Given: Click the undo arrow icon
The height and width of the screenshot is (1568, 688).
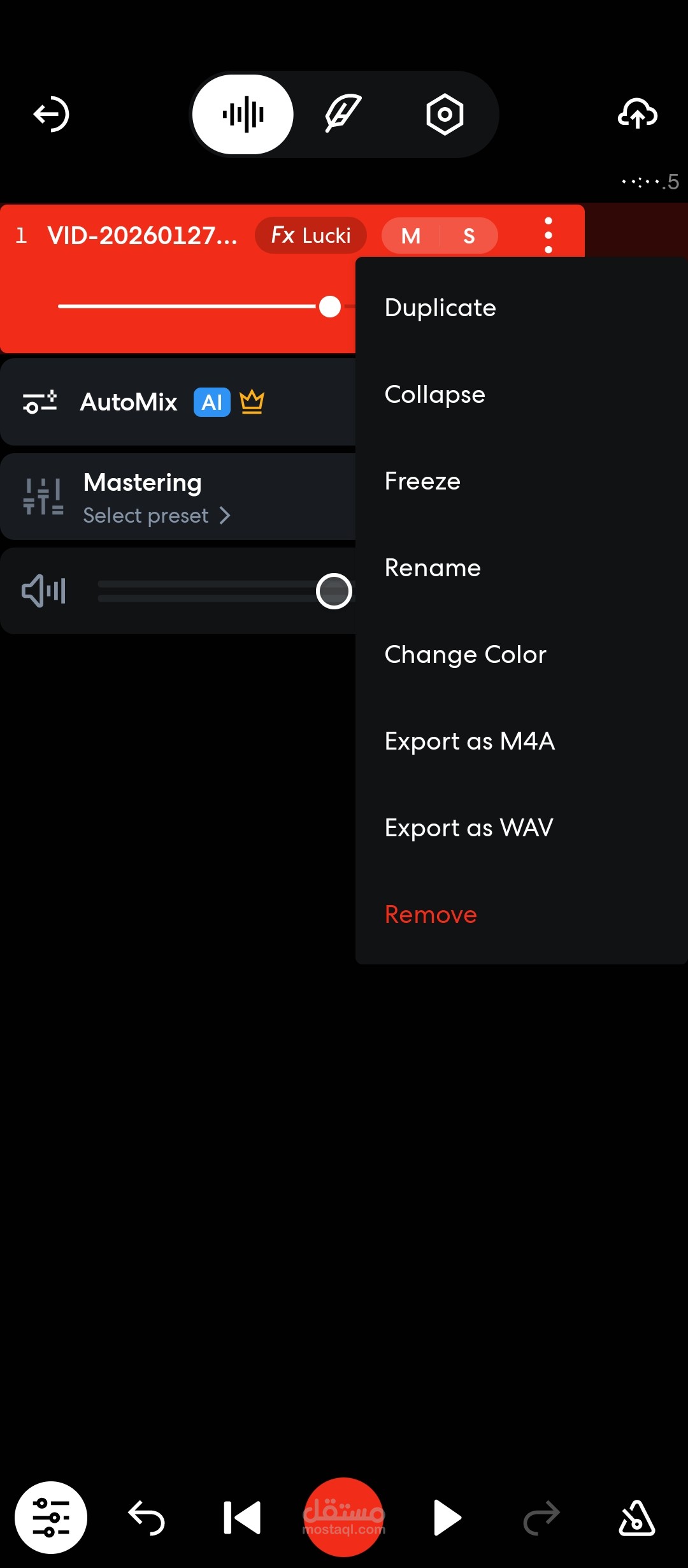Looking at the screenshot, I should (147, 1518).
